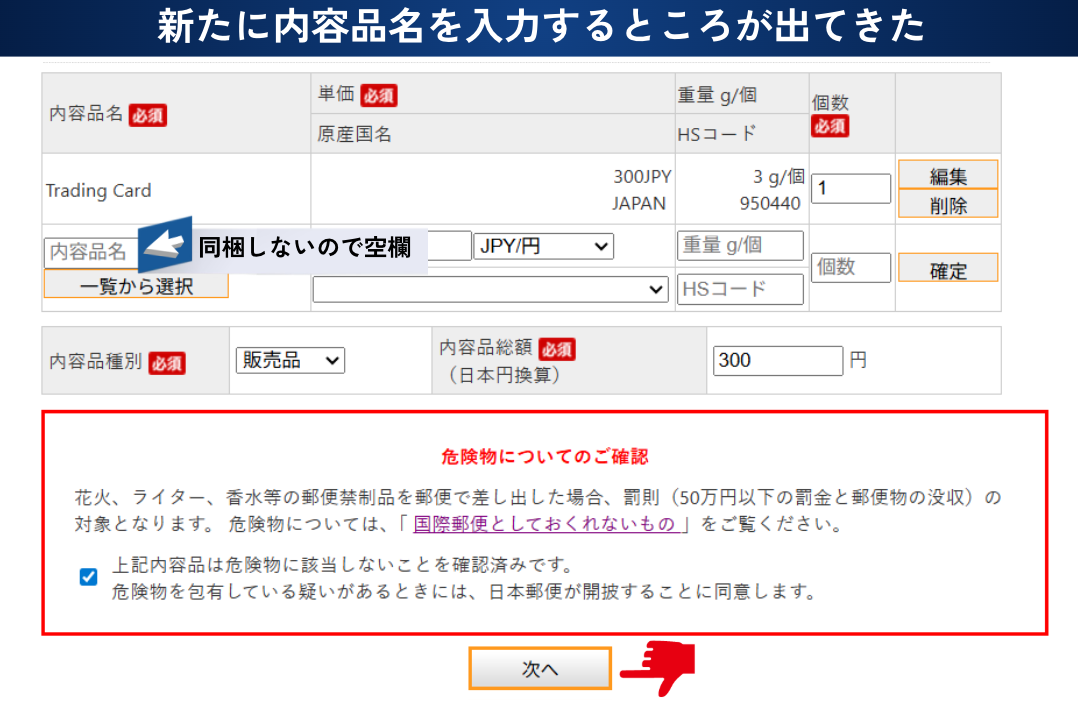Toggle the dangerous goods confirmation checkbox

click(88, 576)
